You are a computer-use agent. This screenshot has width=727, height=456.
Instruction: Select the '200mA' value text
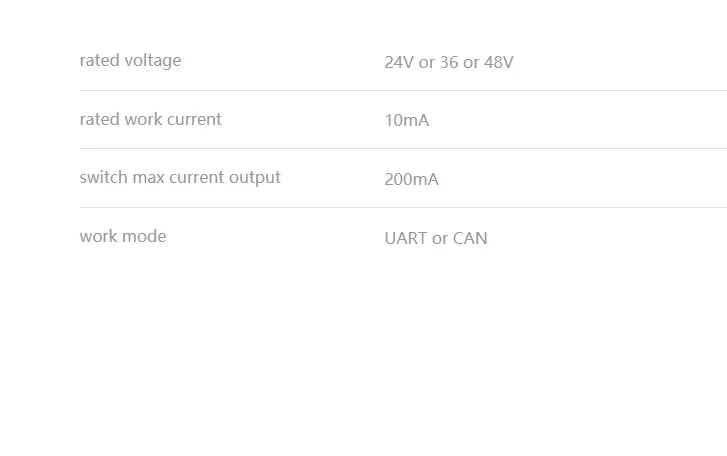click(411, 180)
